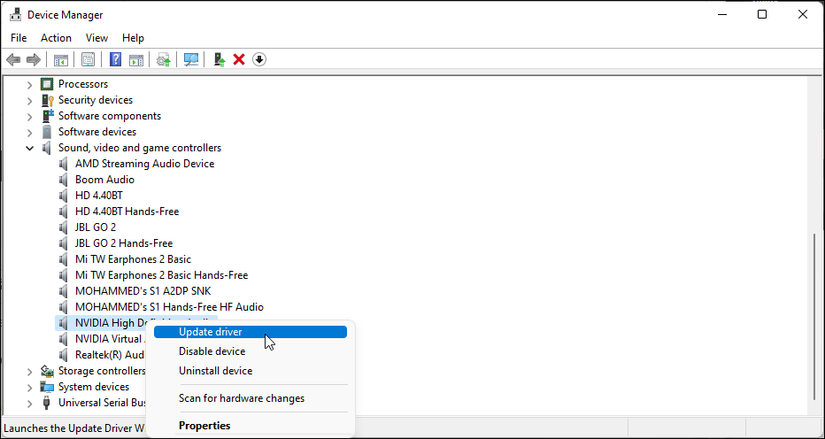
Task: Close the Device Manager window
Action: click(x=802, y=15)
